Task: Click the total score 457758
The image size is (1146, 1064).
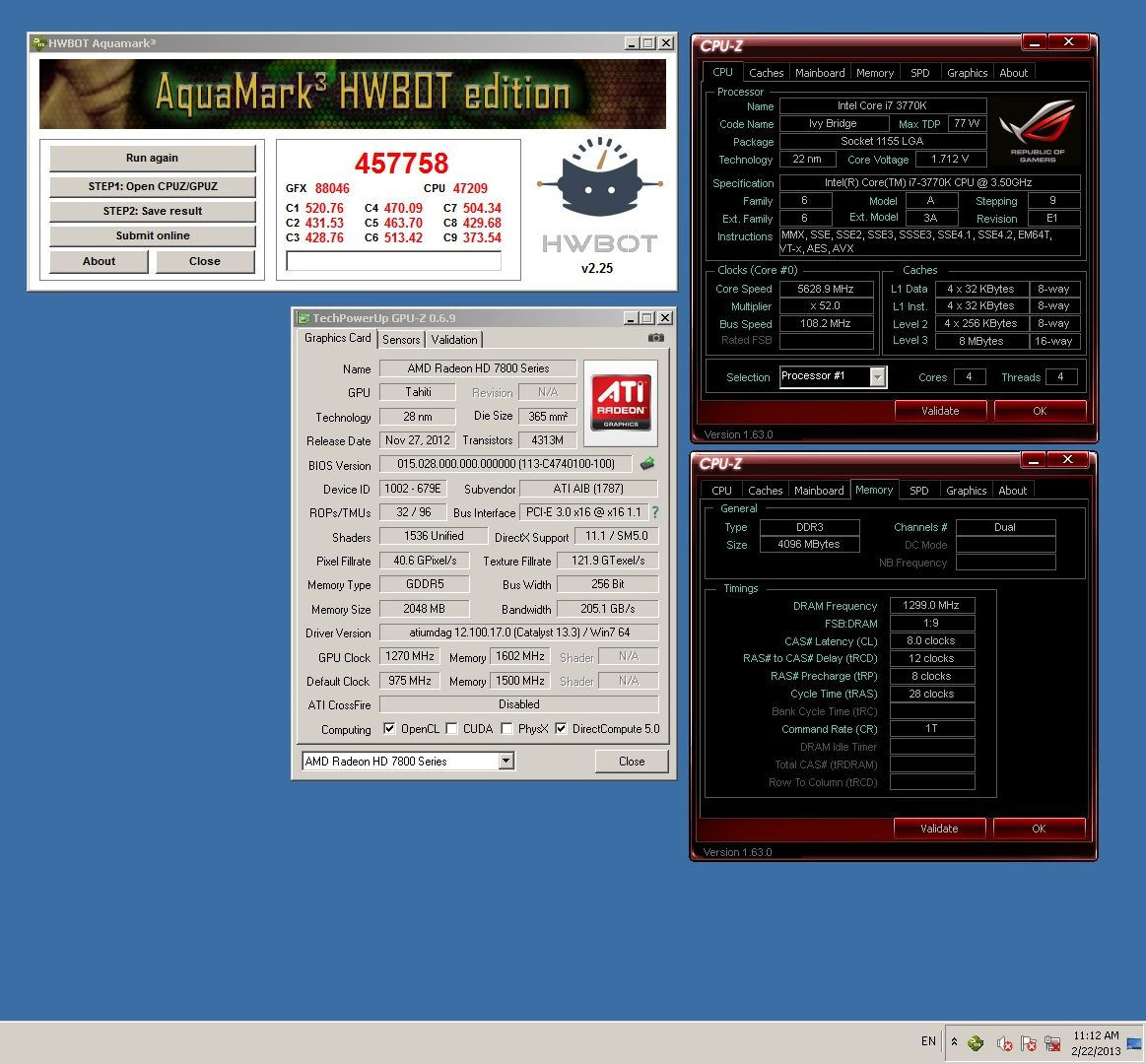Action: point(401,163)
